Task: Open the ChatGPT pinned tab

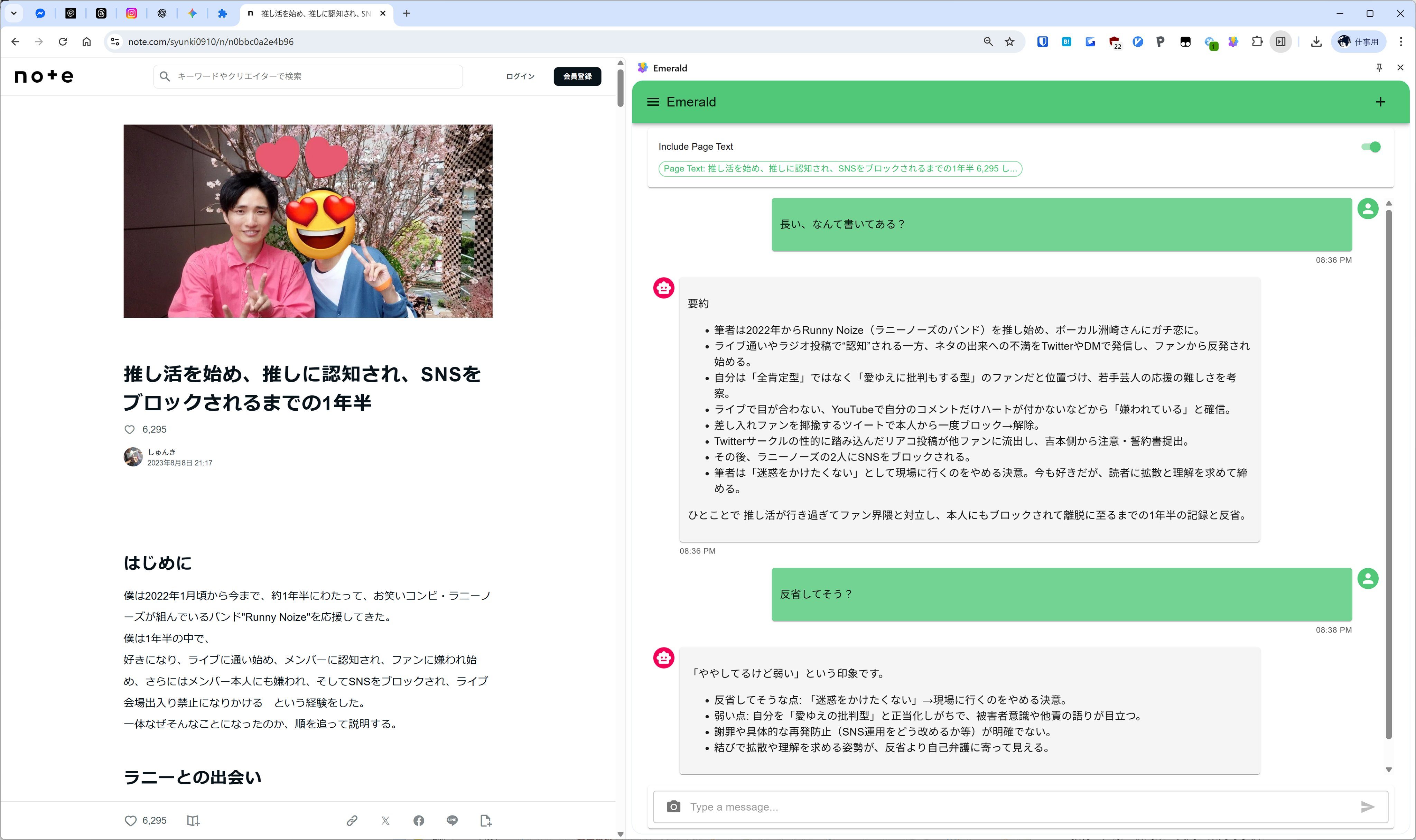Action: [162, 13]
